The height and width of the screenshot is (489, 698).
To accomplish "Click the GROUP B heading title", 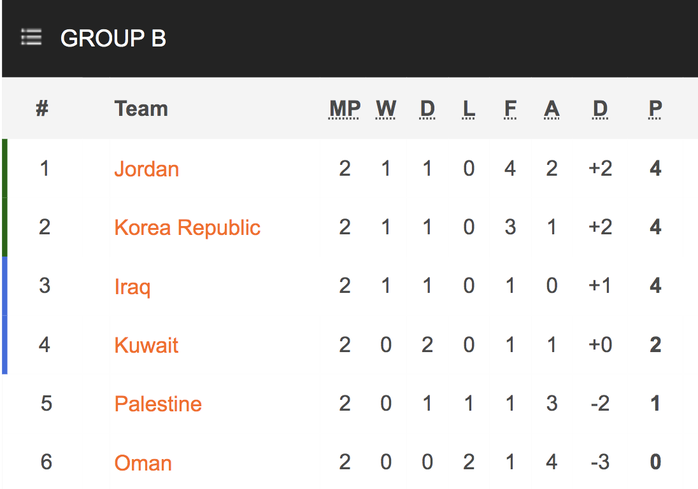I will pos(113,38).
